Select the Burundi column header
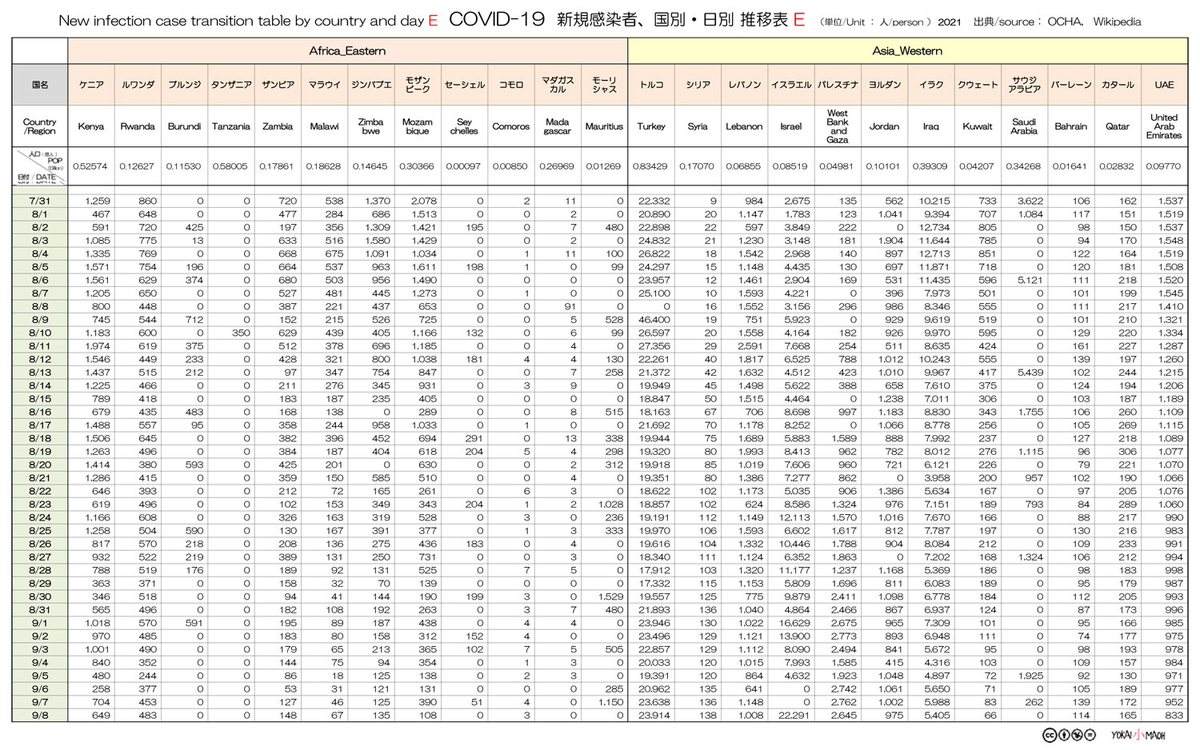 point(184,127)
